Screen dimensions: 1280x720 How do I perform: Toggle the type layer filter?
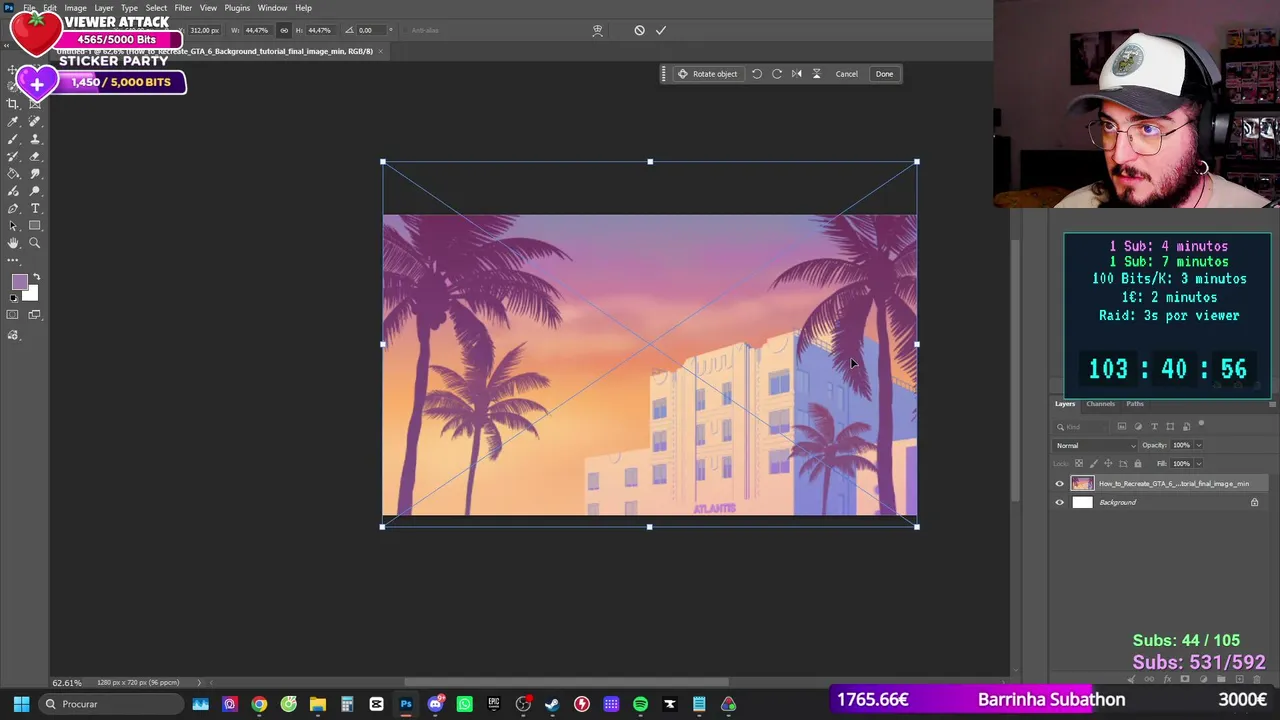pyautogui.click(x=1154, y=427)
